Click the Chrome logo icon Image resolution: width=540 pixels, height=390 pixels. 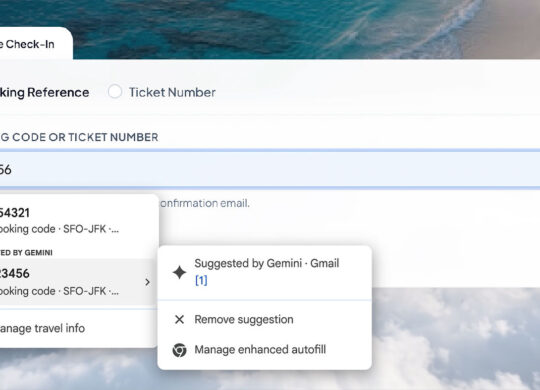point(179,350)
